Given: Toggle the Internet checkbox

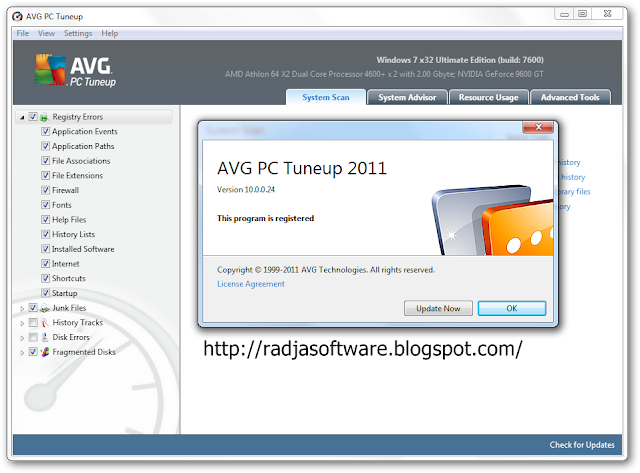Looking at the screenshot, I should coord(45,264).
